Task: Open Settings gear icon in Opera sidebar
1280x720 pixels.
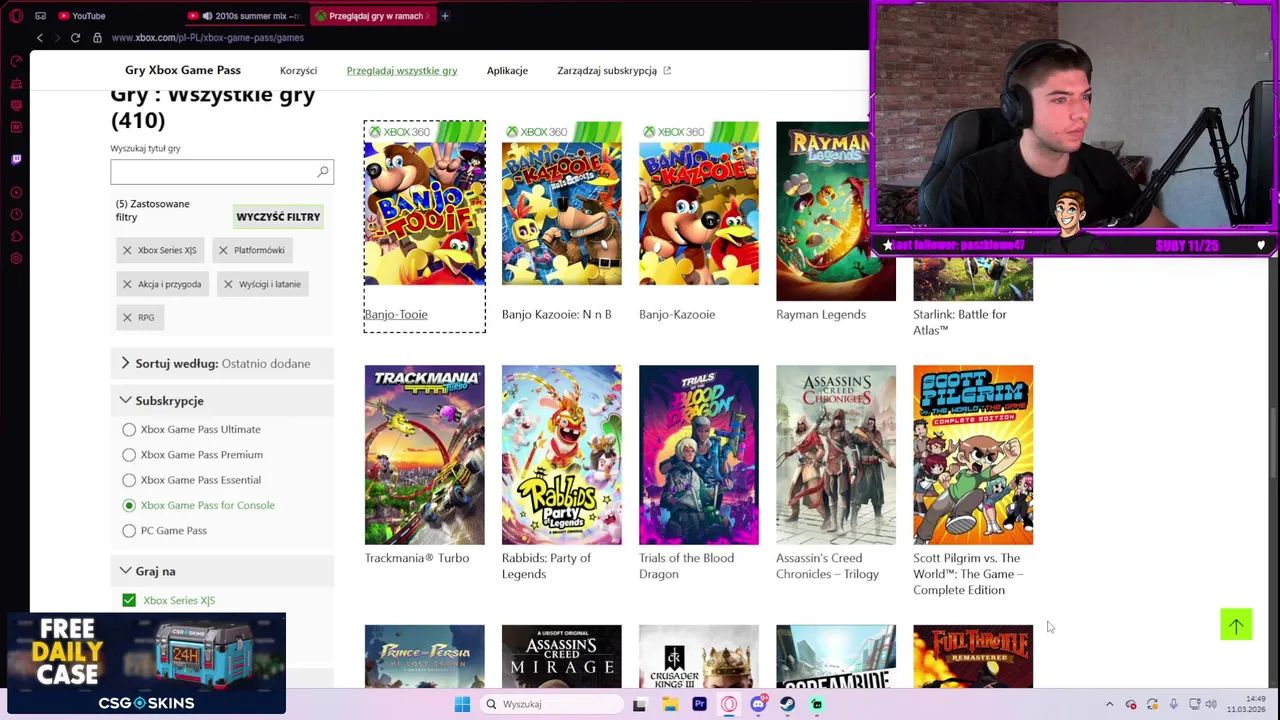Action: (16, 259)
